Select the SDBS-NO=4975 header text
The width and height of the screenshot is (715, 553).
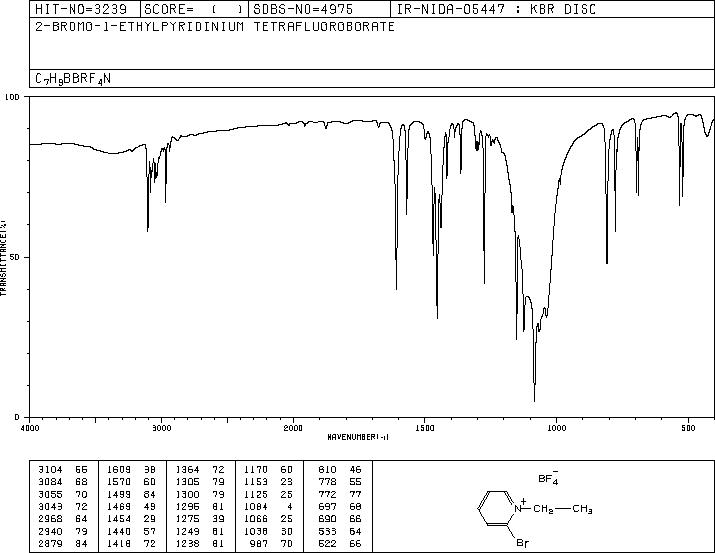click(303, 9)
